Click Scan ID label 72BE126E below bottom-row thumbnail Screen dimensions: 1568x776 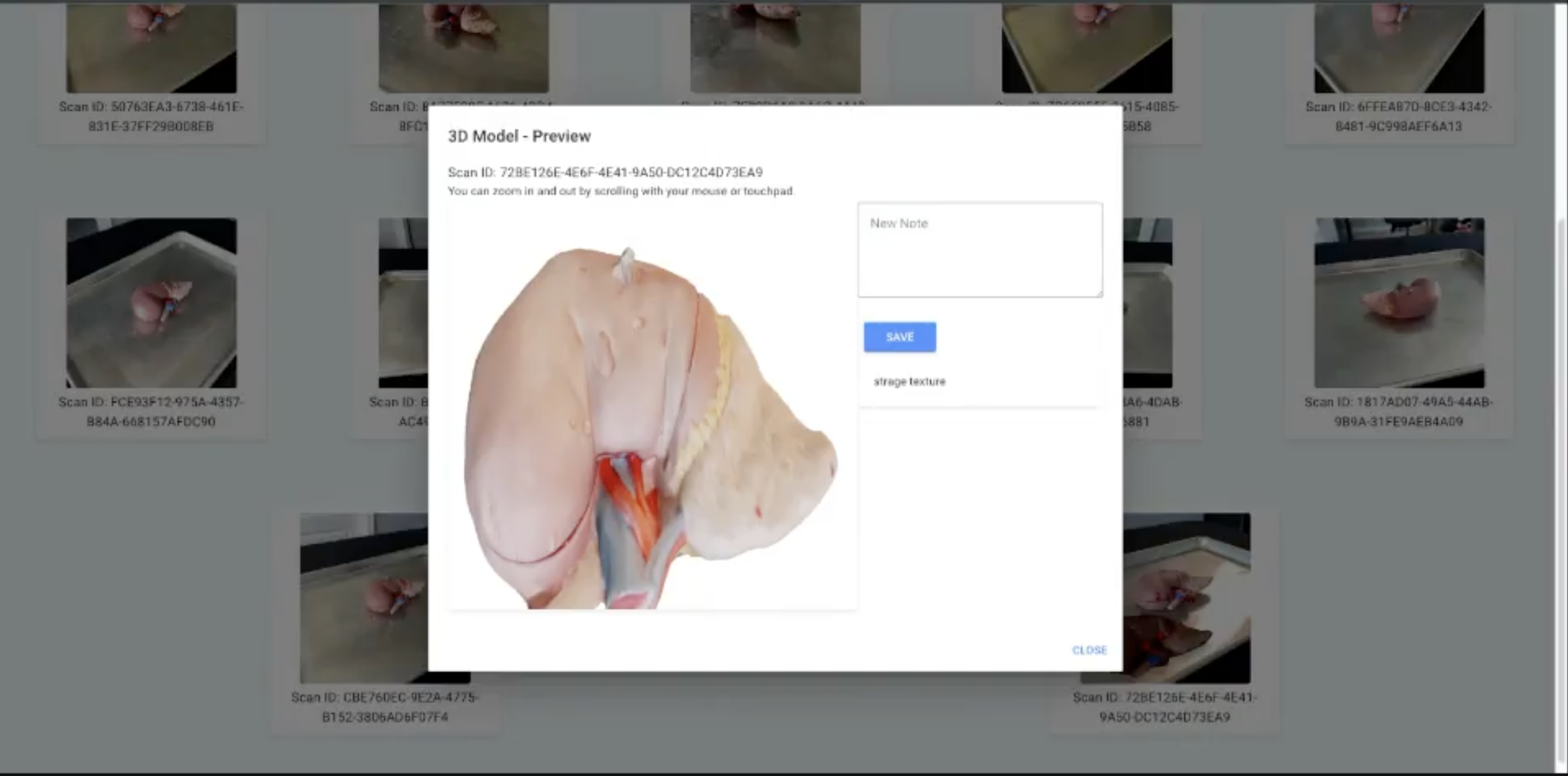(x=1165, y=706)
